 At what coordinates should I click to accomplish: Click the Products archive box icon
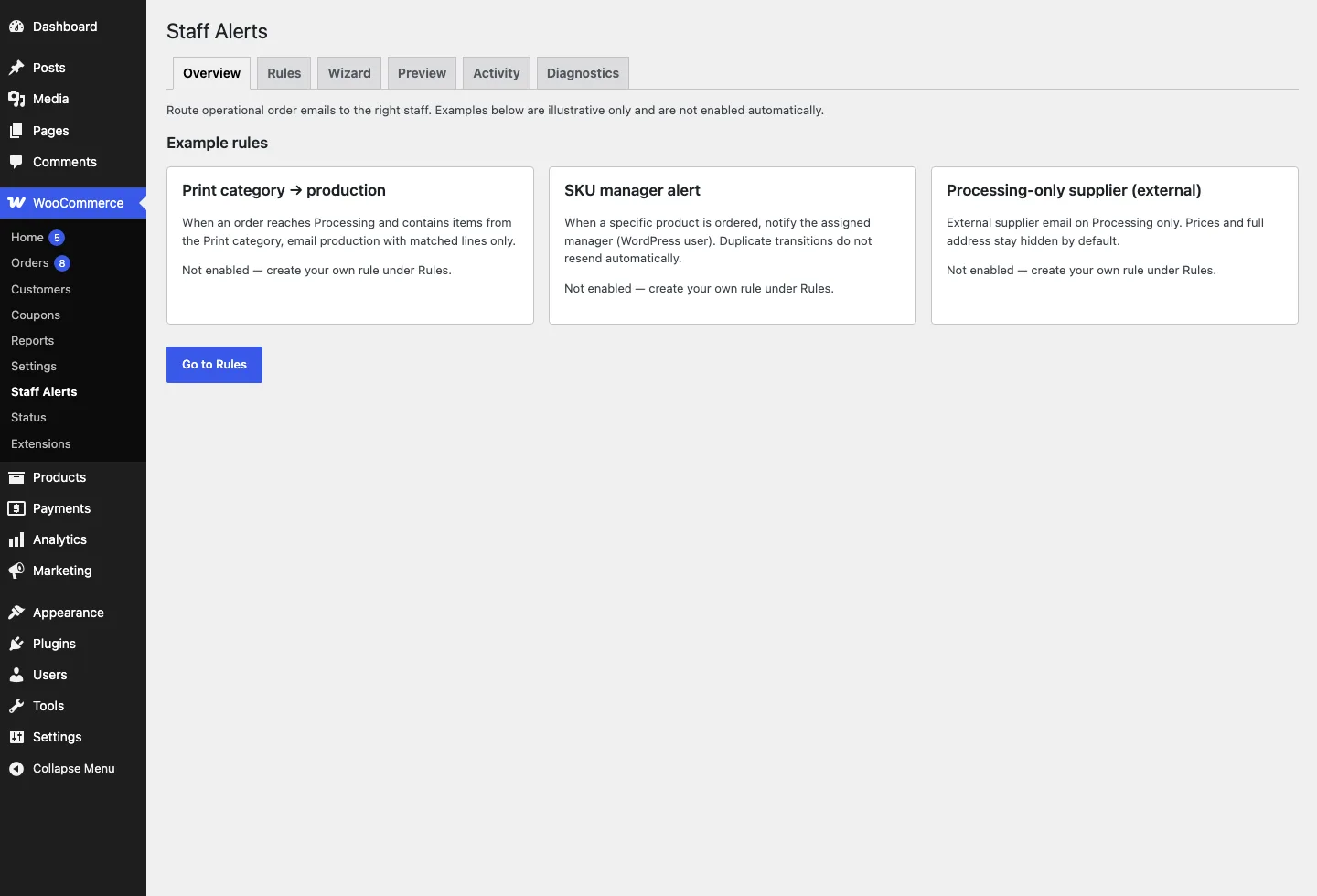pos(16,477)
